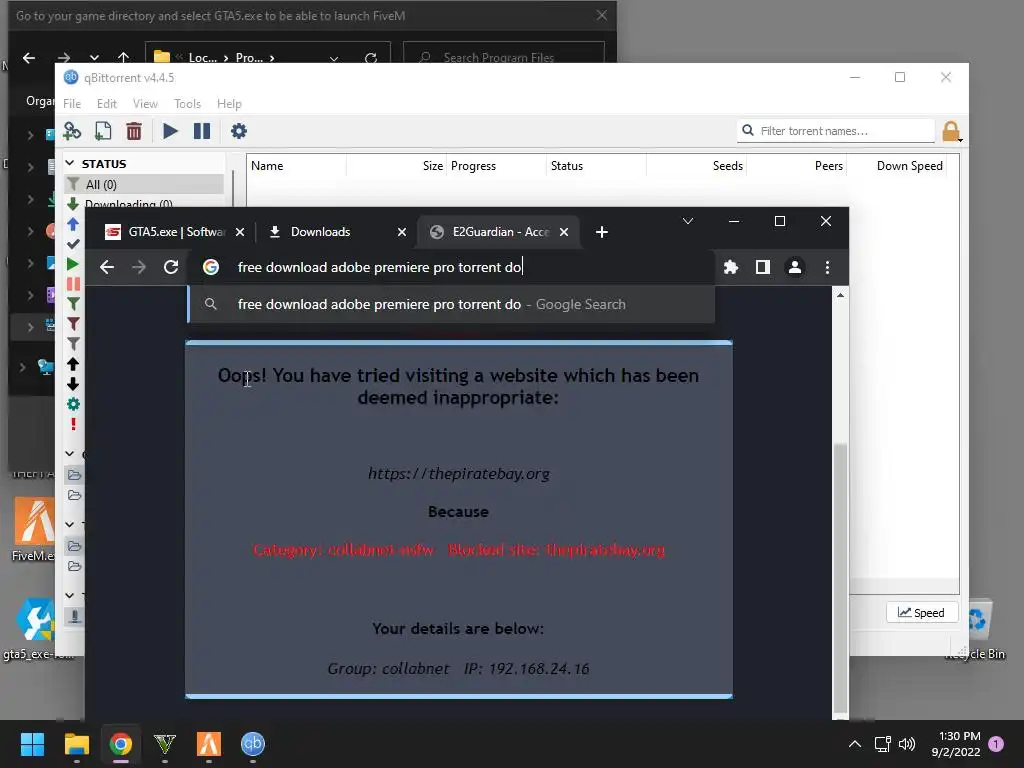Sort torrents by Name column header
The width and height of the screenshot is (1024, 768).
[x=296, y=166]
